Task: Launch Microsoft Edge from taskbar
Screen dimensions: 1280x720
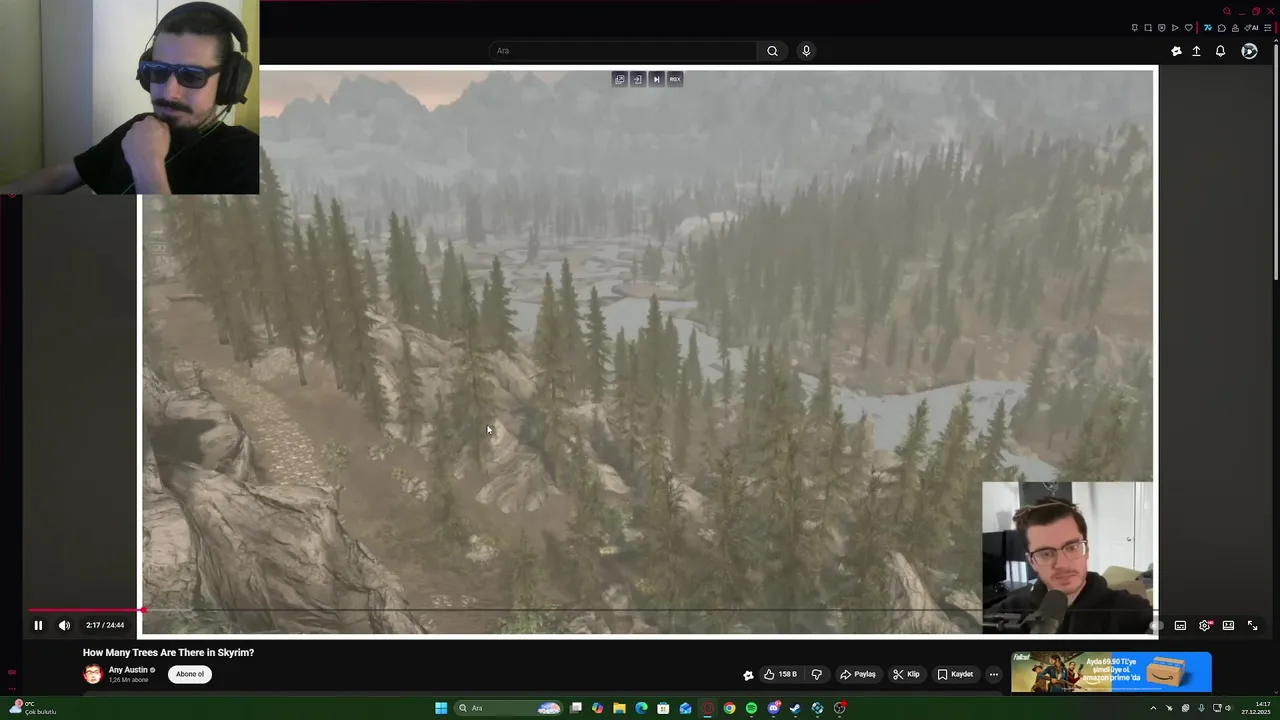Action: tap(641, 708)
